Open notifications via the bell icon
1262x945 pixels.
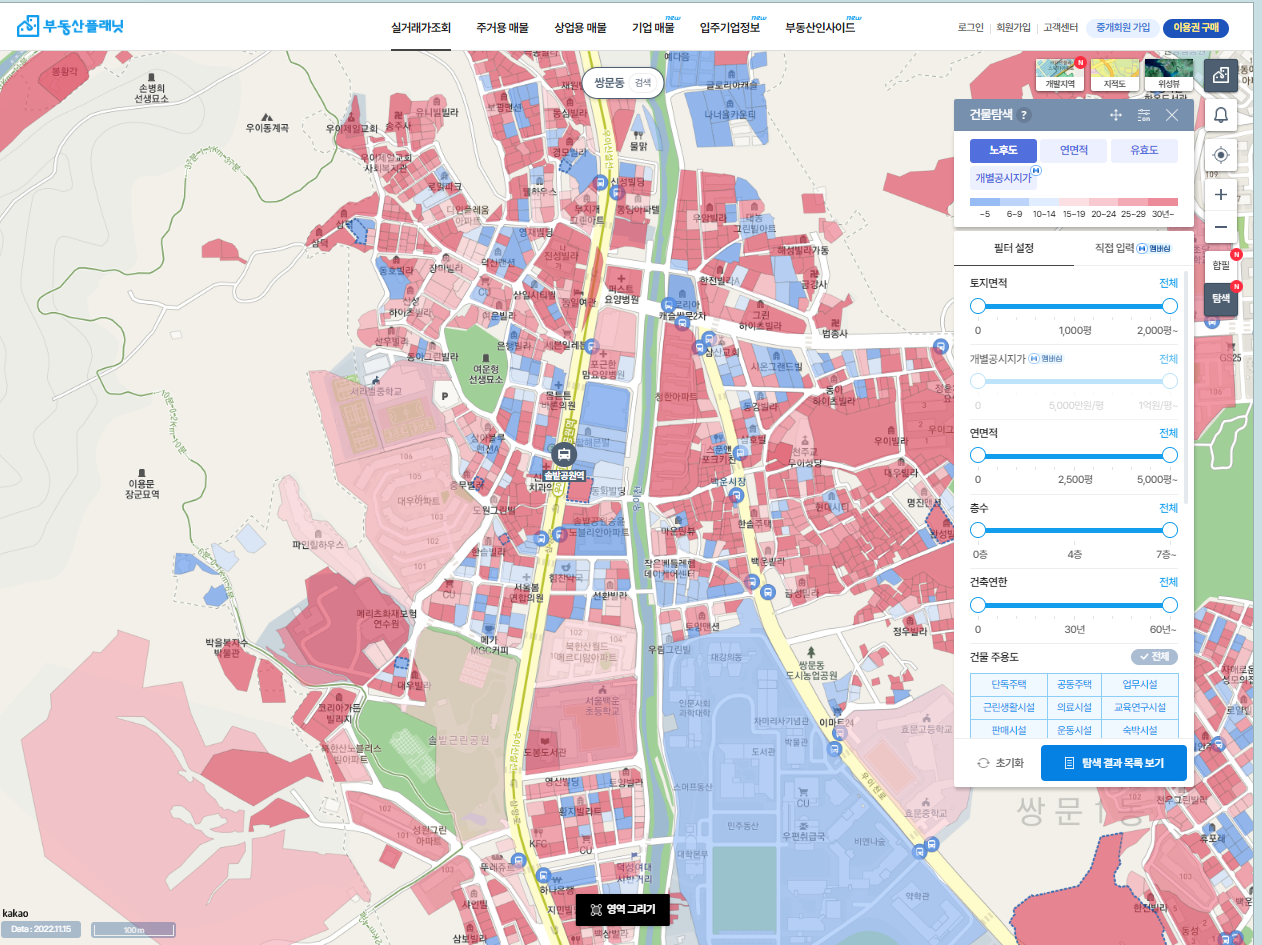[x=1220, y=115]
